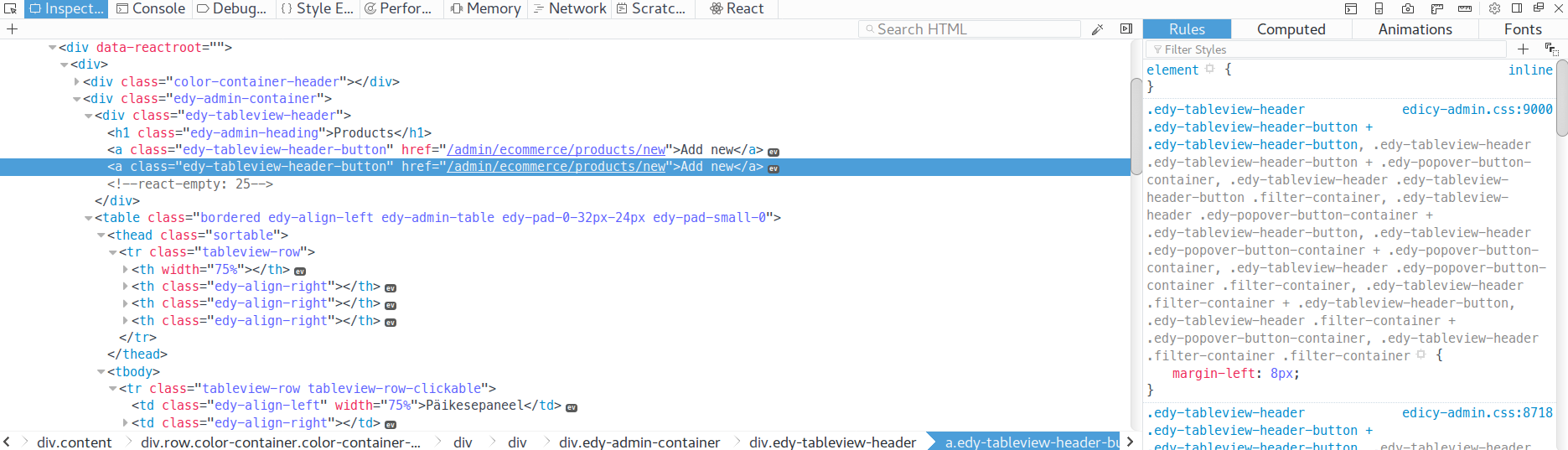Switch to the Console tab
This screenshot has width=1568, height=450.
click(x=151, y=8)
